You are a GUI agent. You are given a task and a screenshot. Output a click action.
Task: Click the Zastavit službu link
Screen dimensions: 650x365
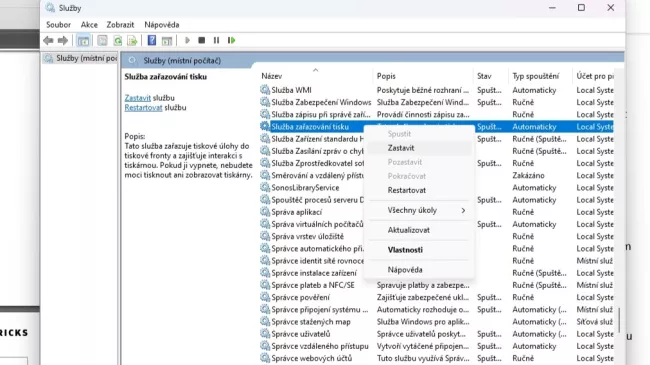(x=138, y=98)
